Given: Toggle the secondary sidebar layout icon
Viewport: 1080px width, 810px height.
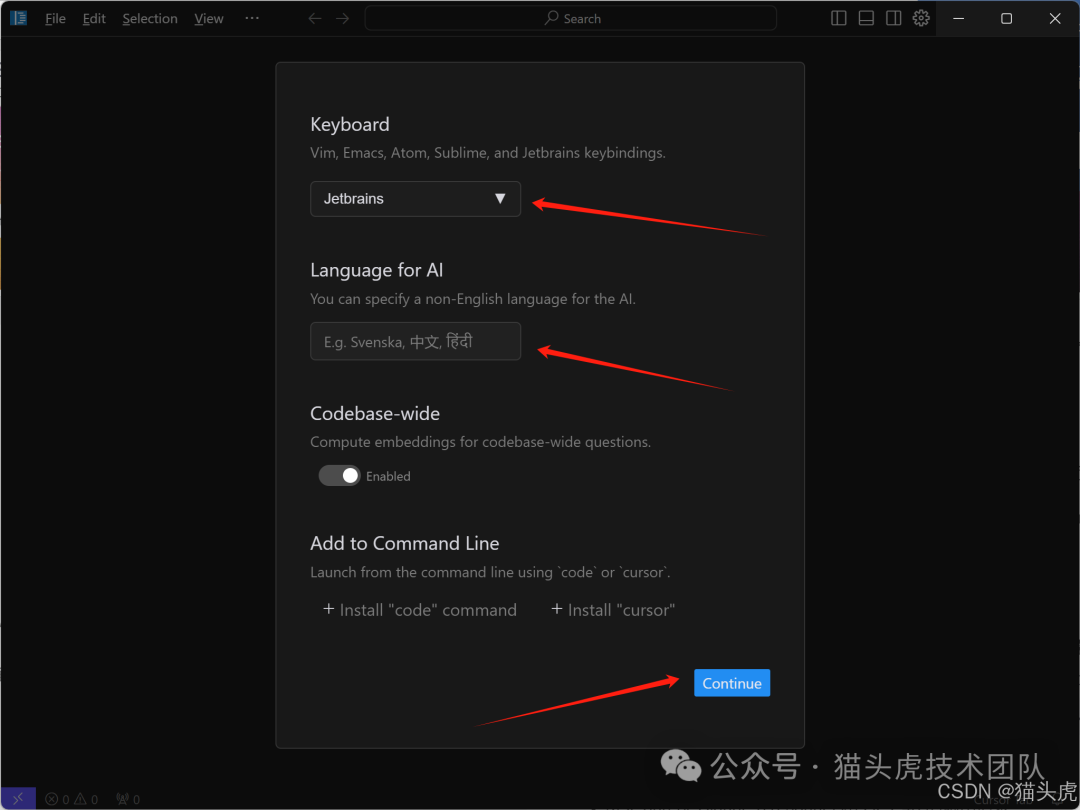Looking at the screenshot, I should click(x=893, y=19).
